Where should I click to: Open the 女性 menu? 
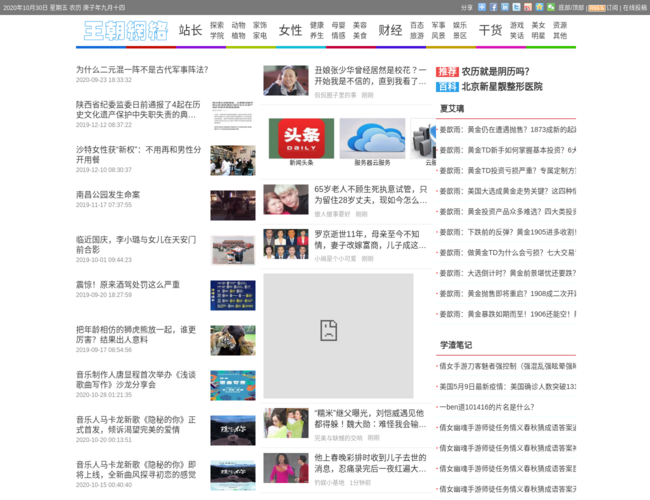[x=290, y=30]
